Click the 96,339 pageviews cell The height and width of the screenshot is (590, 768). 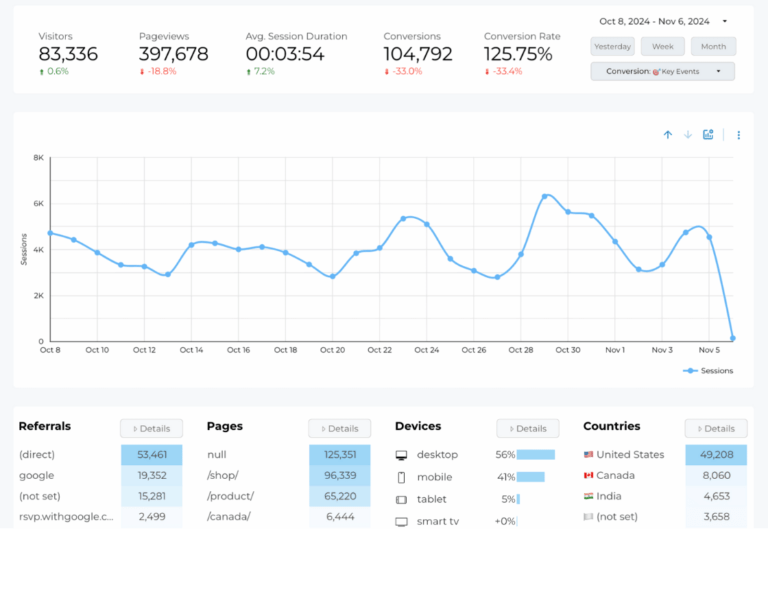coord(340,475)
